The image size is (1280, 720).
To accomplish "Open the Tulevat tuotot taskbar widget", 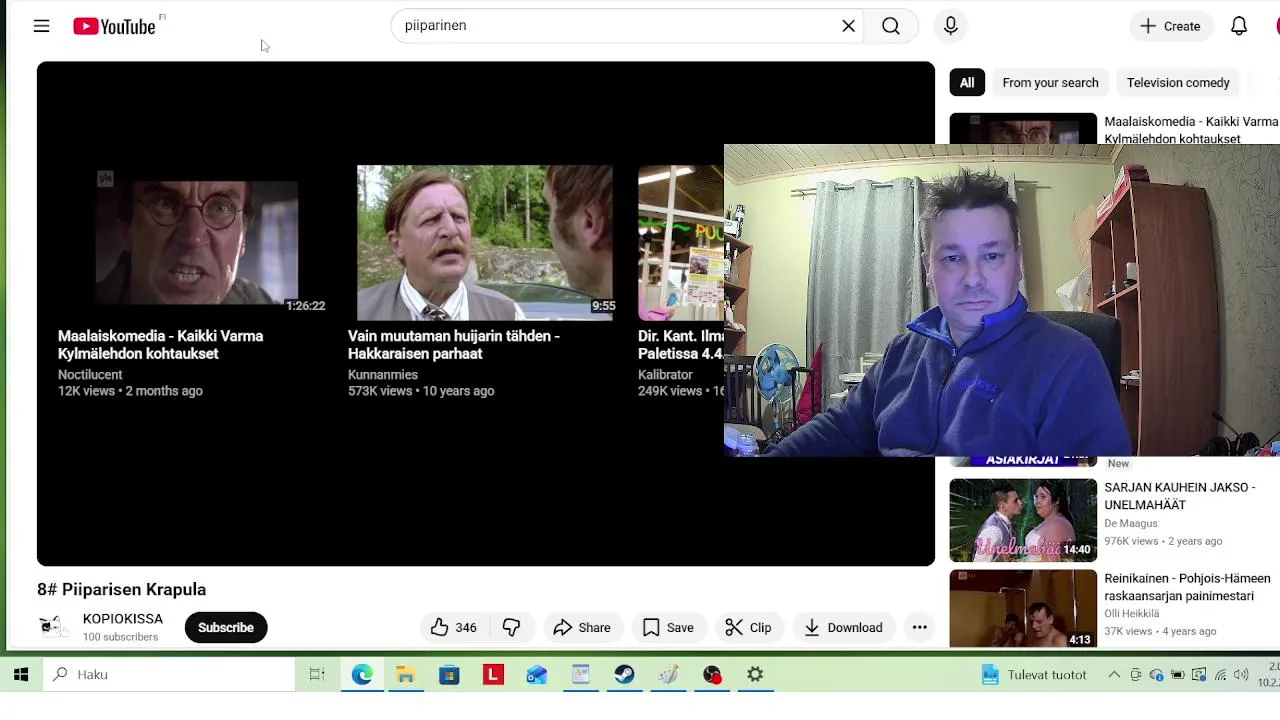I will (x=1034, y=675).
